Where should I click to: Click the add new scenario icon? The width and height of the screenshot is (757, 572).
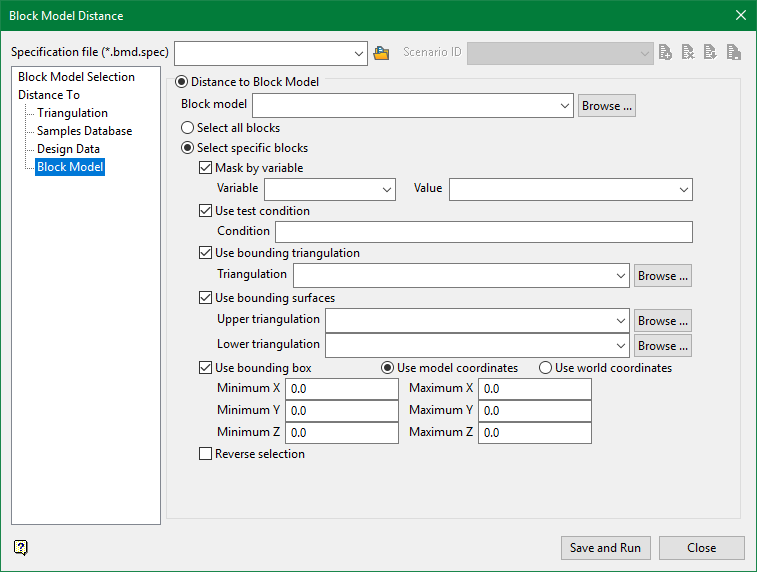tap(666, 53)
